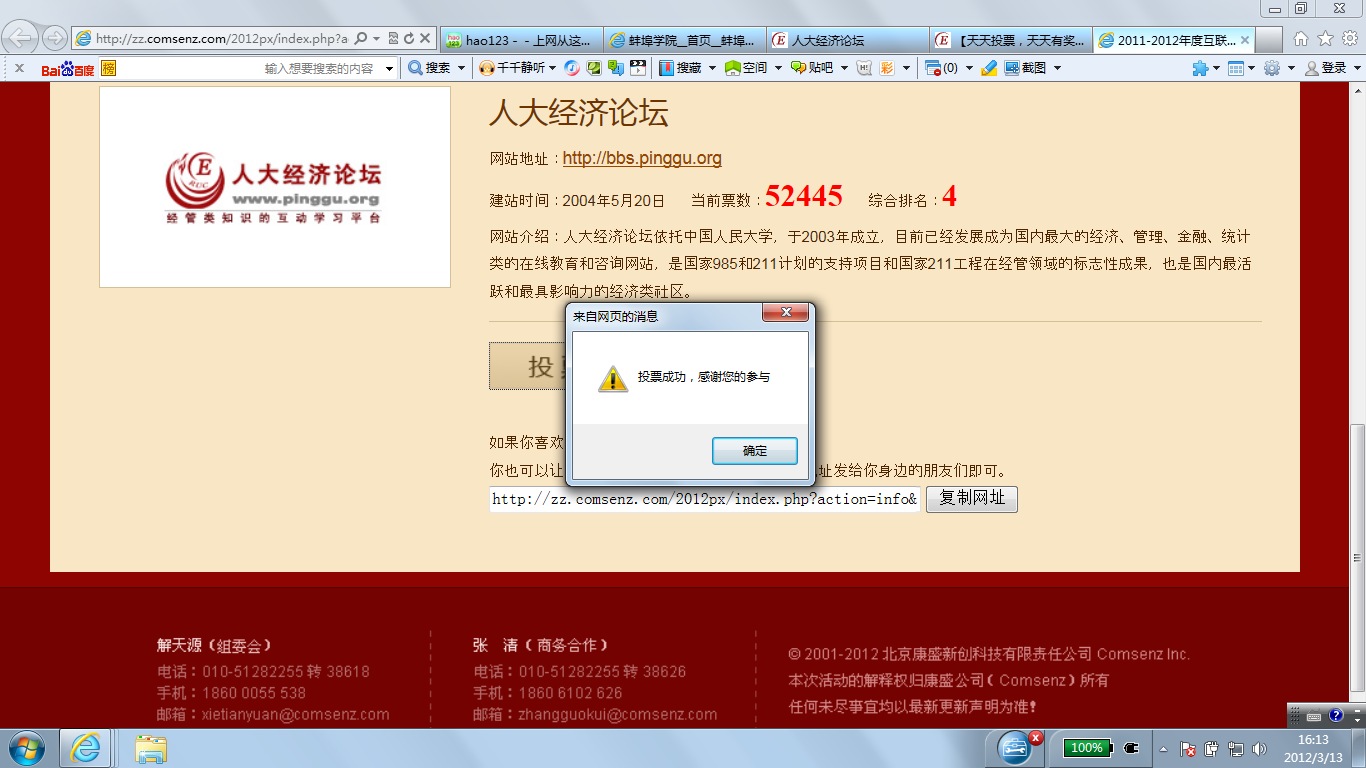Close the 来自网页的消息 dialog

[785, 313]
